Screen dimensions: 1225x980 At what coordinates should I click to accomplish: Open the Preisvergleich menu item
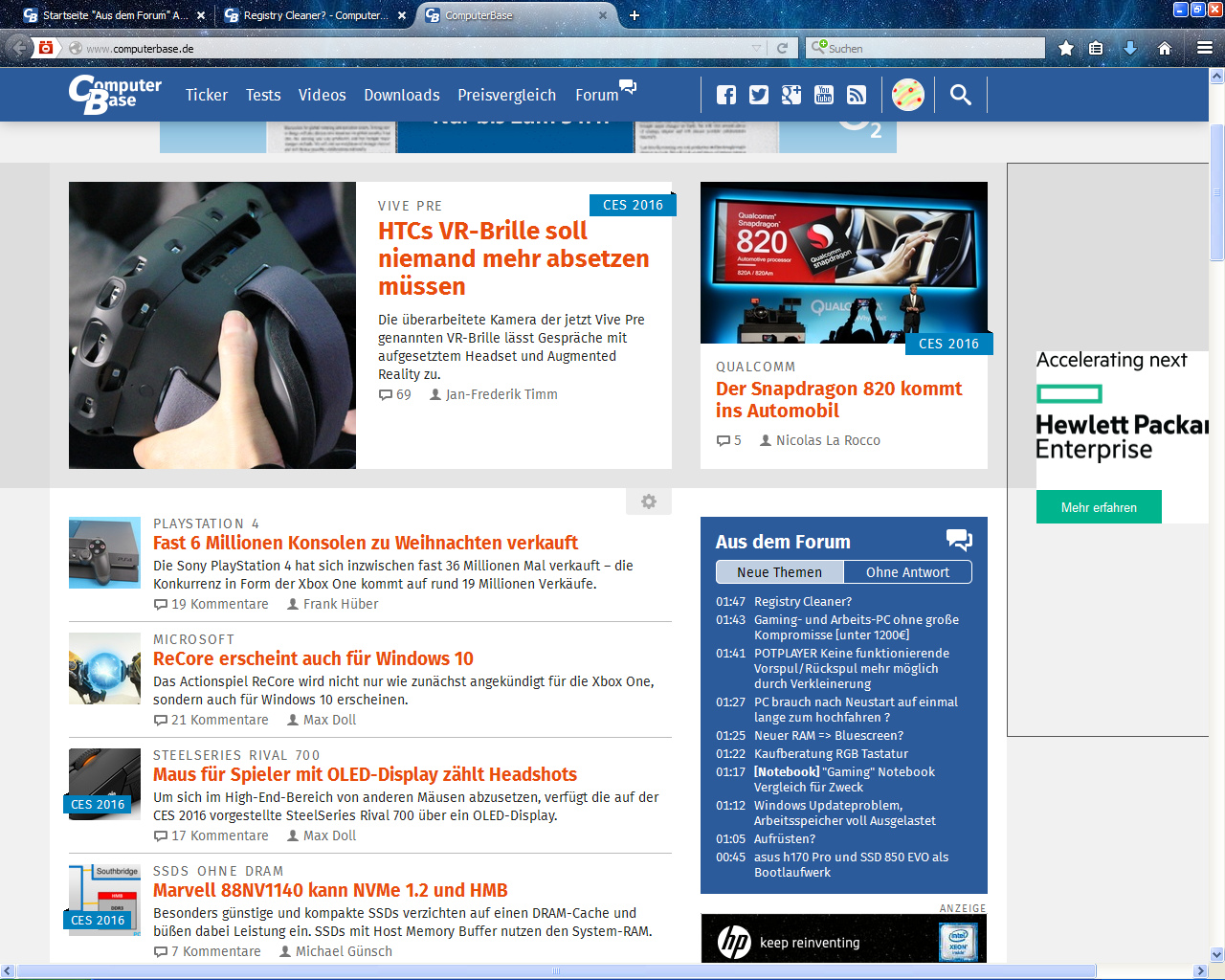[x=506, y=95]
